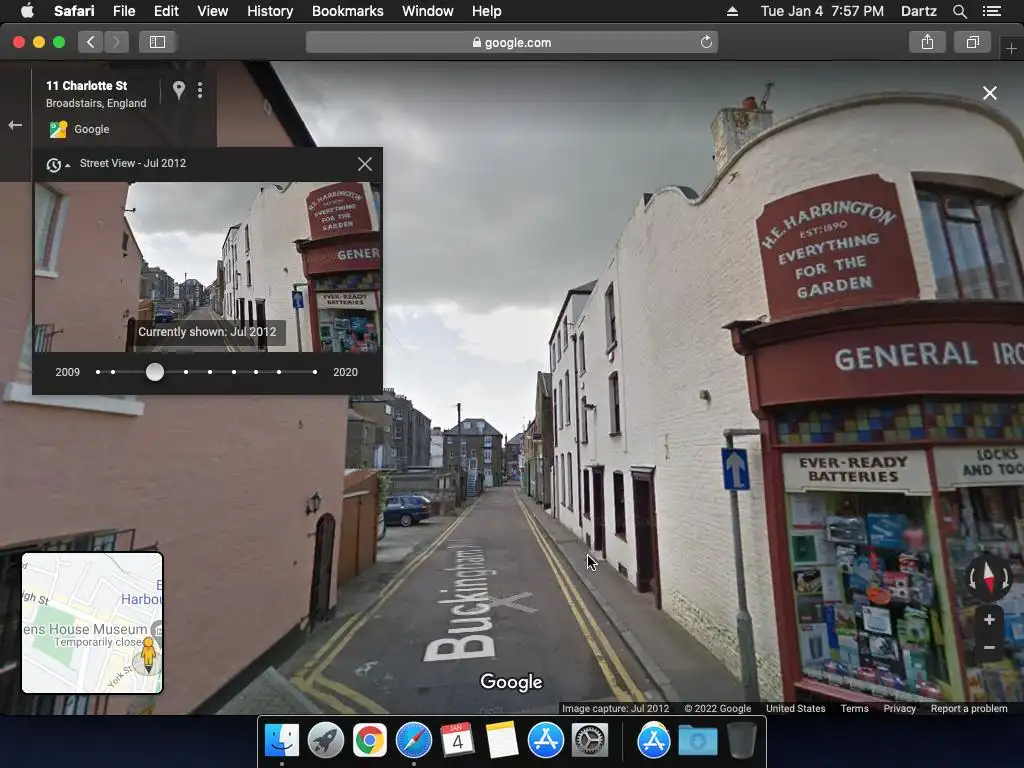This screenshot has width=1024, height=768.
Task: Open a new Safari tab
Action: [x=1011, y=48]
